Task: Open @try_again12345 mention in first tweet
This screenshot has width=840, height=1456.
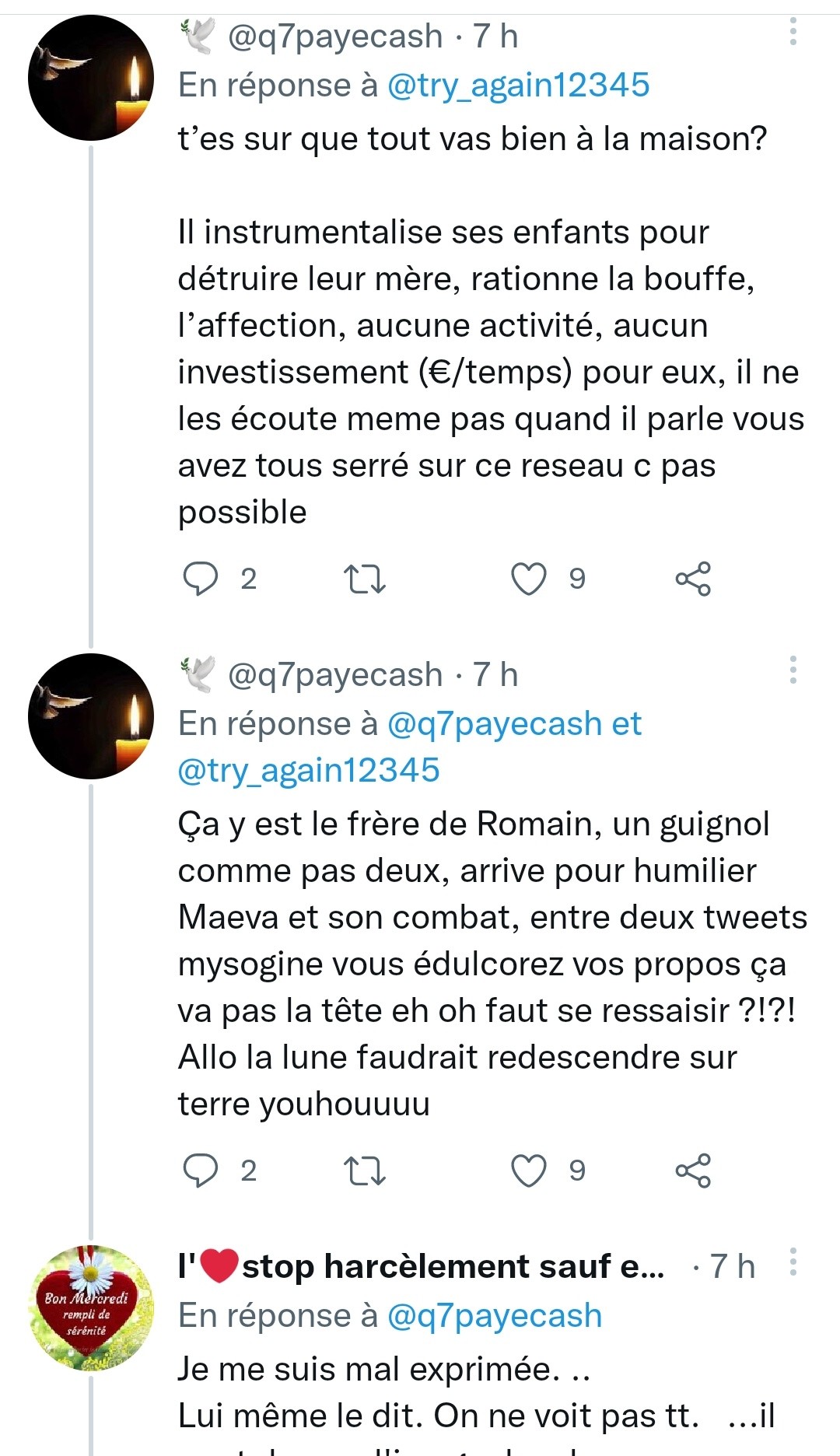Action: pos(518,86)
